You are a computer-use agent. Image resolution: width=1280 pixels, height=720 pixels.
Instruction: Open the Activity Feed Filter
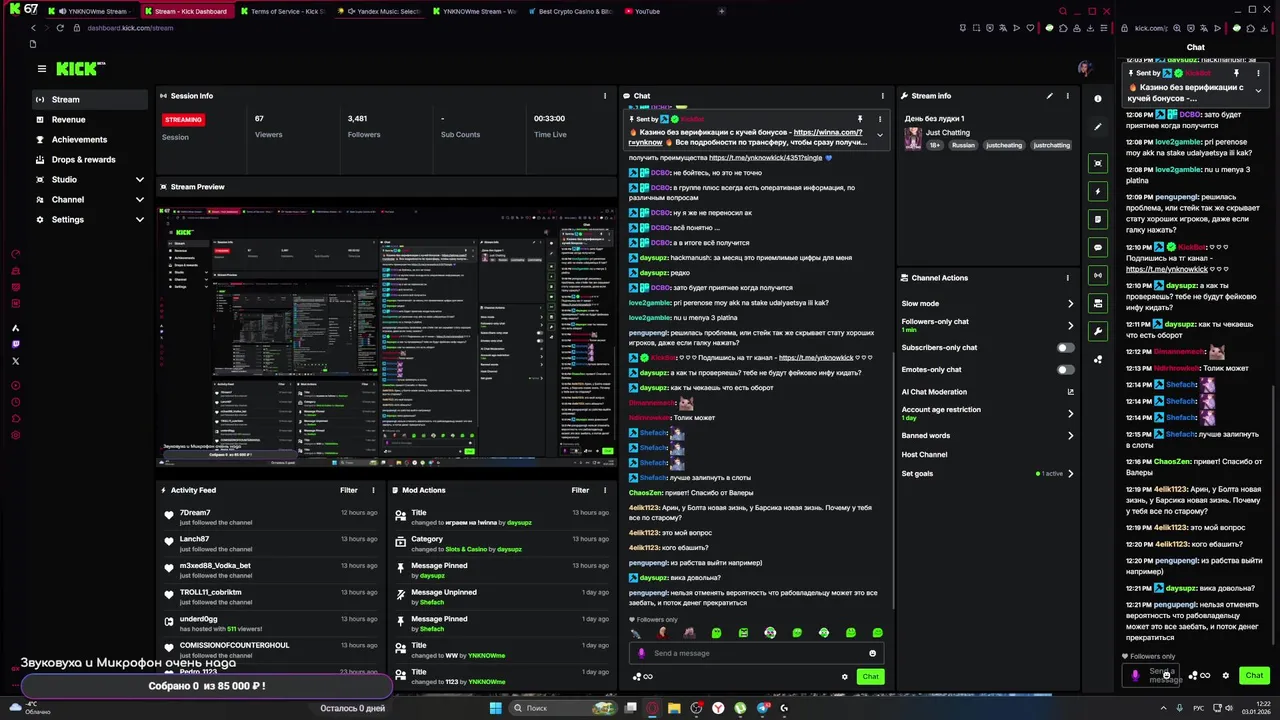pyautogui.click(x=348, y=490)
